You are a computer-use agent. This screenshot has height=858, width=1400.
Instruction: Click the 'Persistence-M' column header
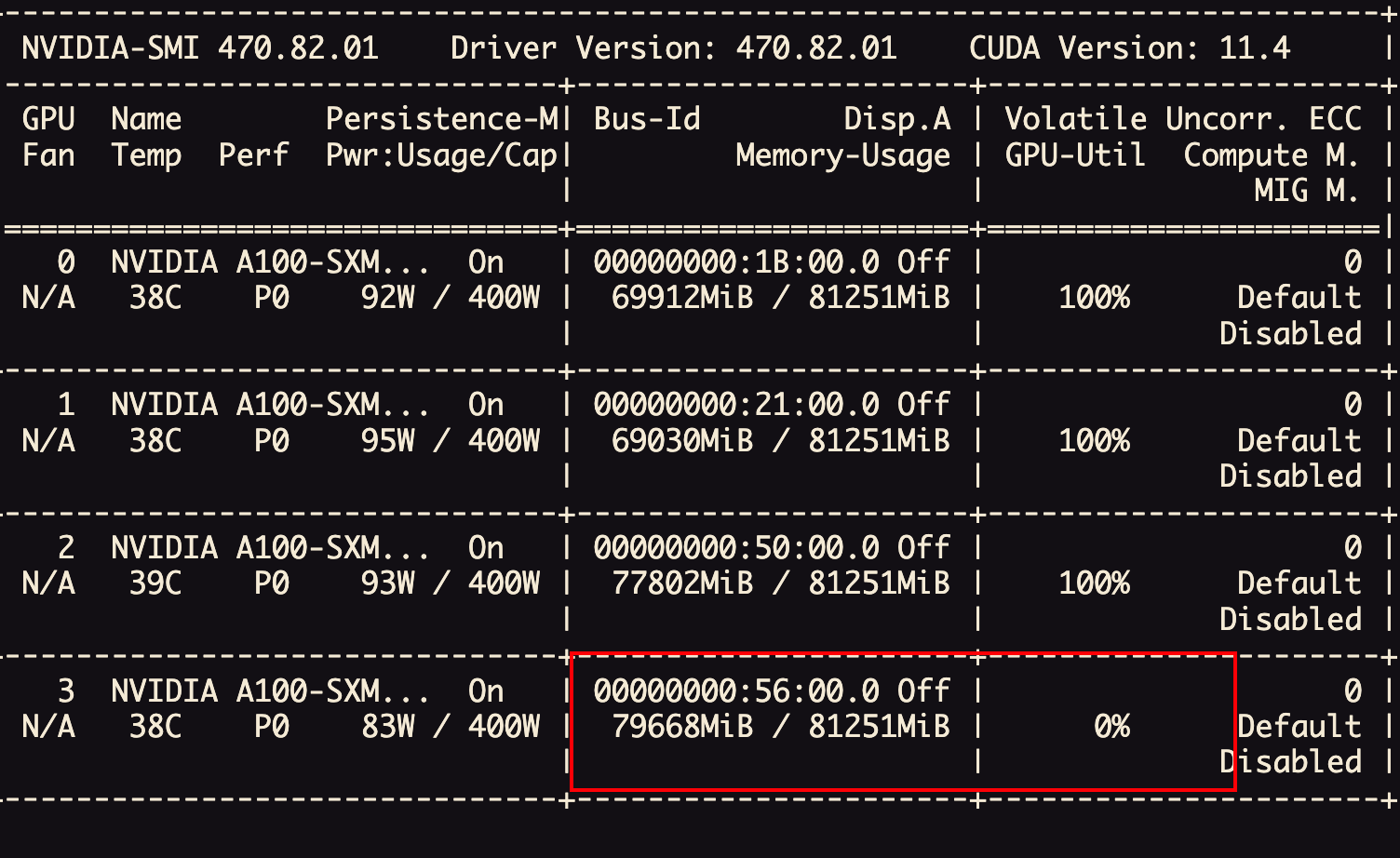pyautogui.click(x=442, y=119)
